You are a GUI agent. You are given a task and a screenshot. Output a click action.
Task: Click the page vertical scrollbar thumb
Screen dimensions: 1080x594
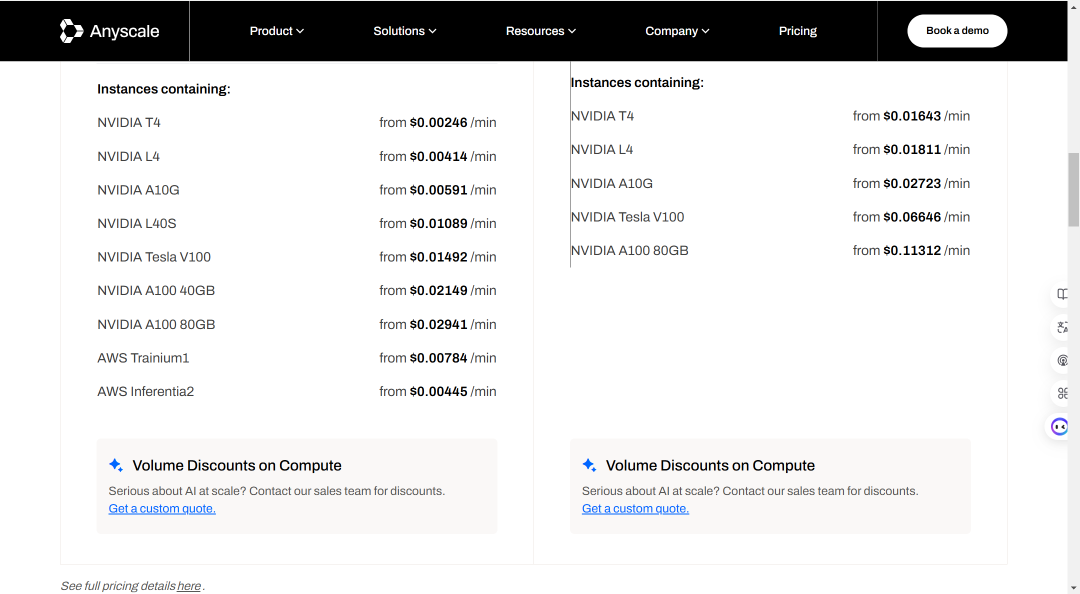pos(1073,190)
